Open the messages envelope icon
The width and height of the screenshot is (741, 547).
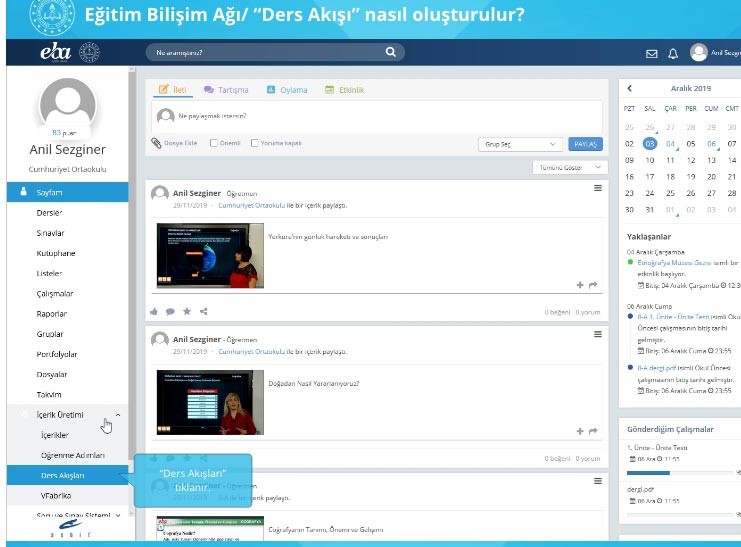tap(652, 53)
